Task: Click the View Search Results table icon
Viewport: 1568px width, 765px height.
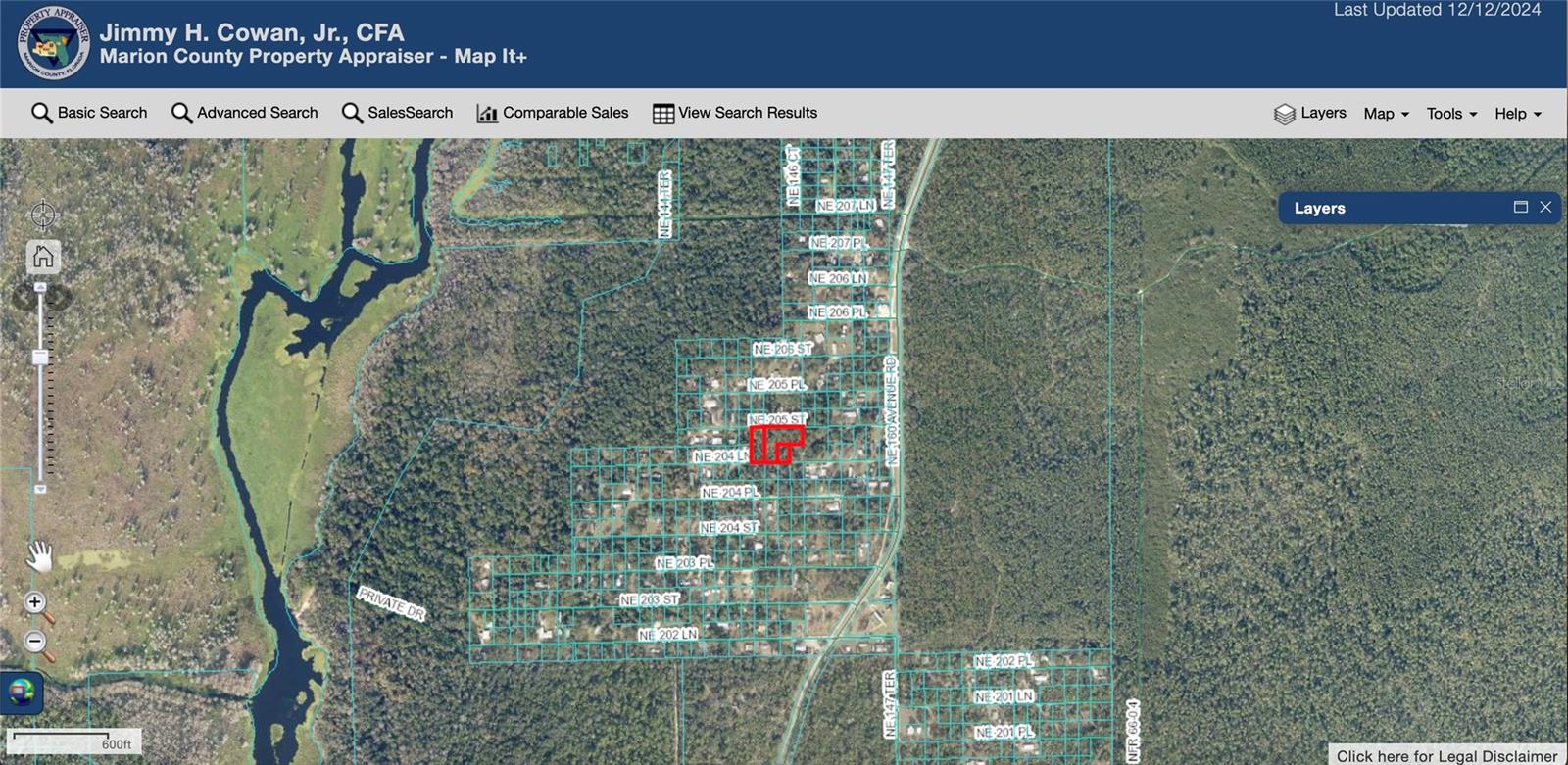Action: tap(663, 114)
